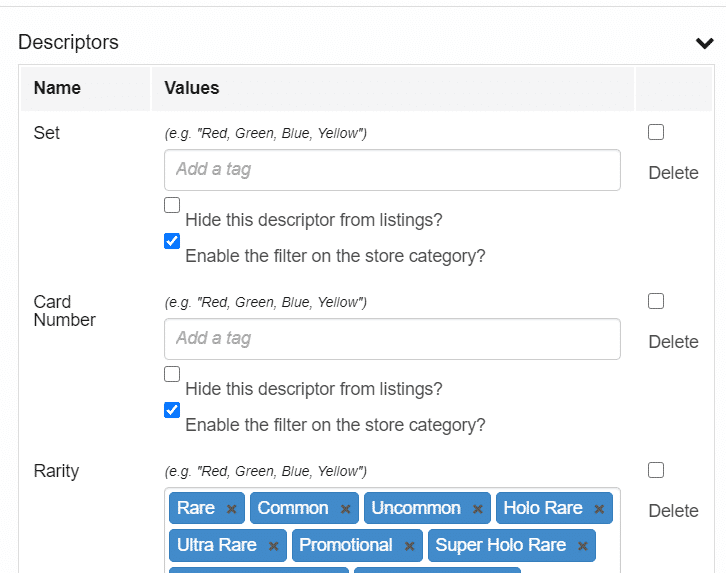Screen dimensions: 726x573
Task: Click the Card Number 'Add a tag' field
Action: tap(392, 339)
